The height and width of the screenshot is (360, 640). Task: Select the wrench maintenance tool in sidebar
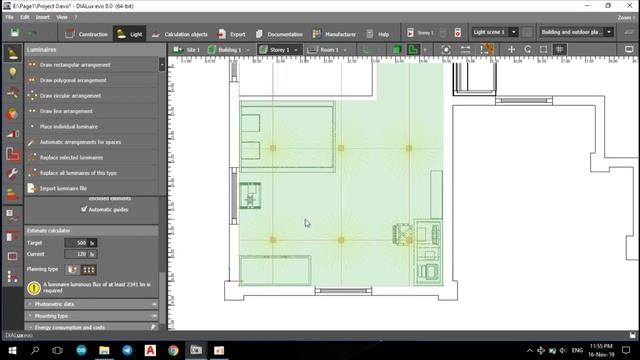pos(13,174)
